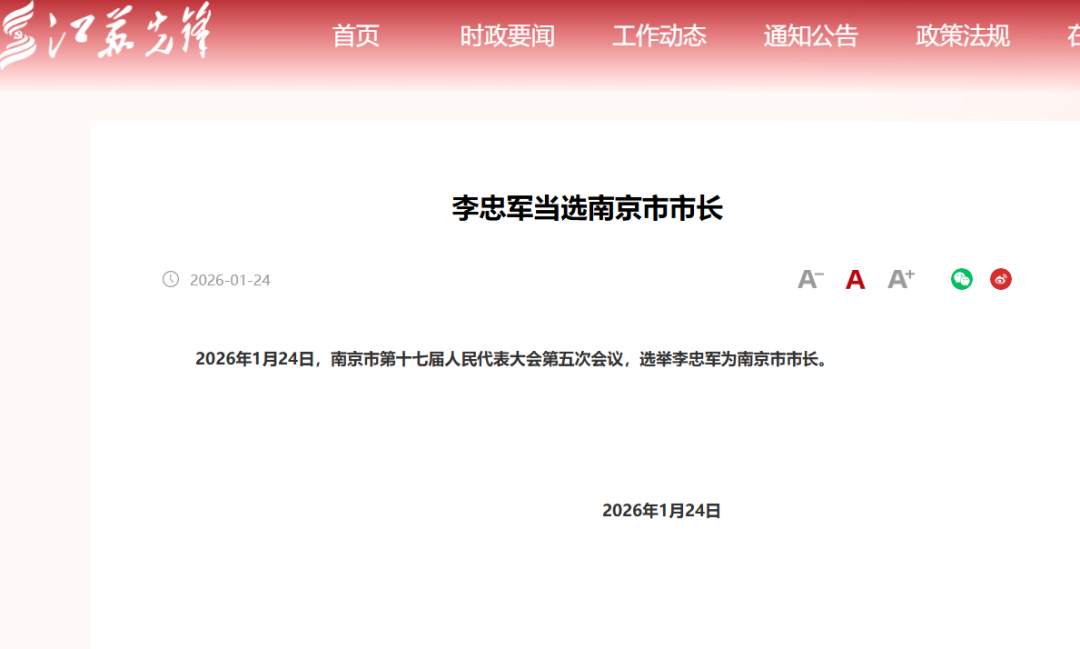
Task: Click the clock icon beside the publish date
Action: (x=169, y=280)
